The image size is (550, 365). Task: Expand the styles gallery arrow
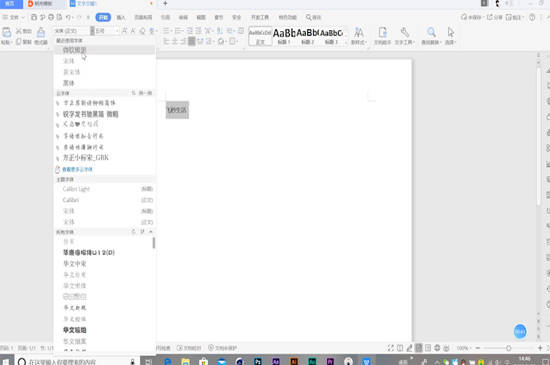(x=346, y=42)
